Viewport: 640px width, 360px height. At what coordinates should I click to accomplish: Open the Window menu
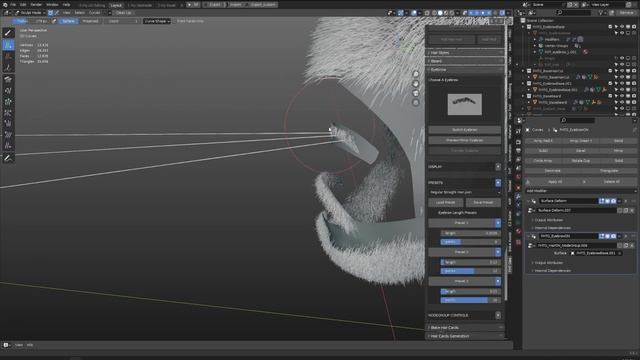[52, 4]
